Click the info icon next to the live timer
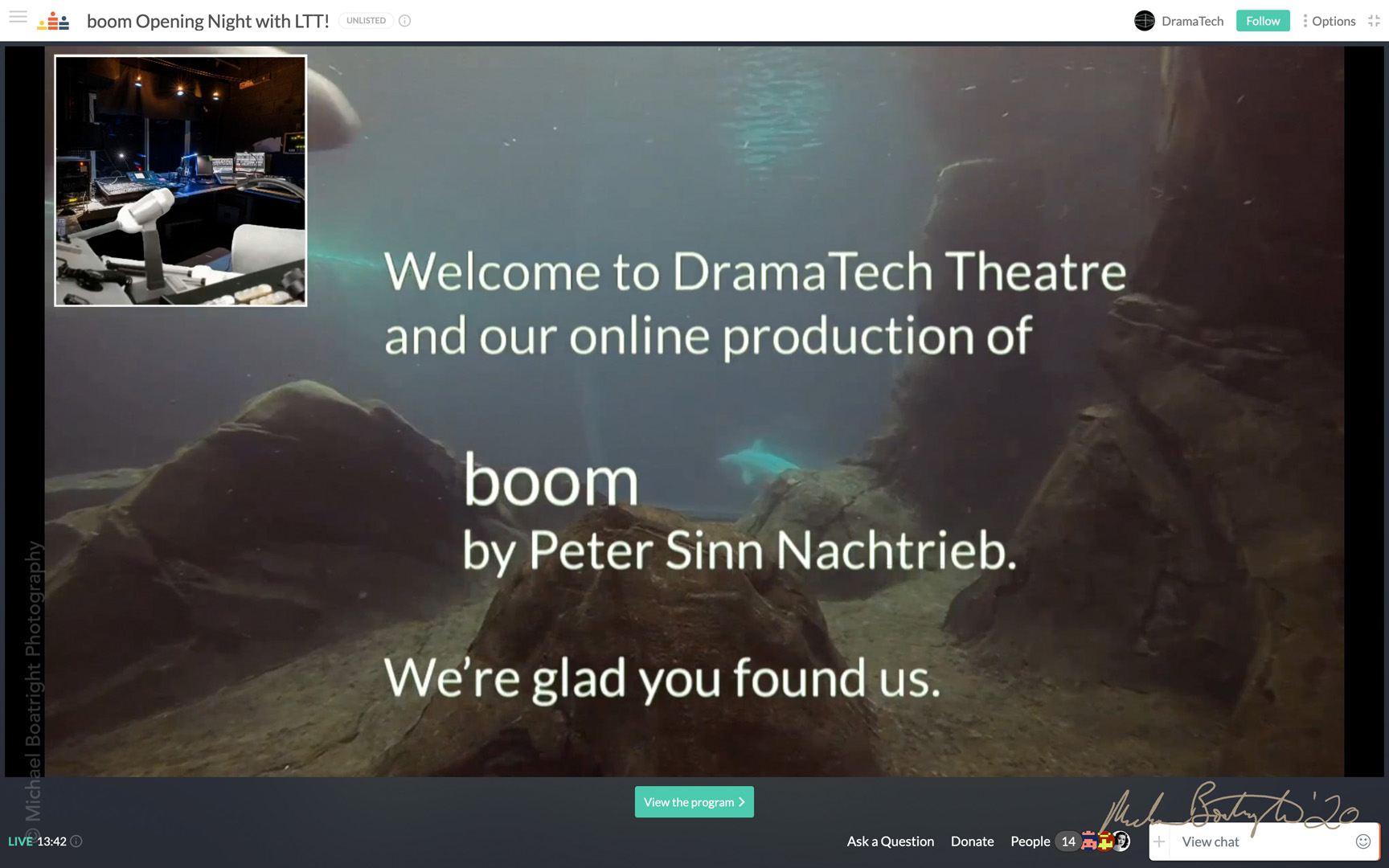1389x868 pixels. (x=76, y=841)
